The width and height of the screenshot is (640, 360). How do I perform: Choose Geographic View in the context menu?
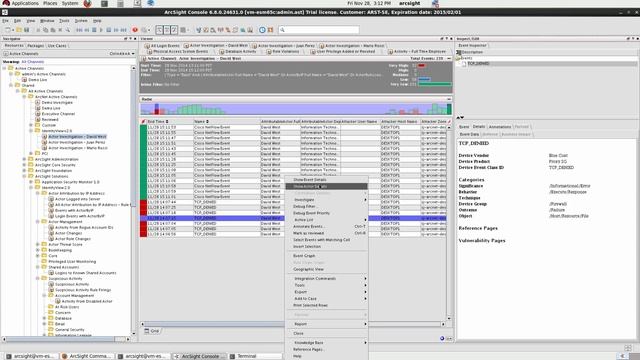tap(327, 269)
